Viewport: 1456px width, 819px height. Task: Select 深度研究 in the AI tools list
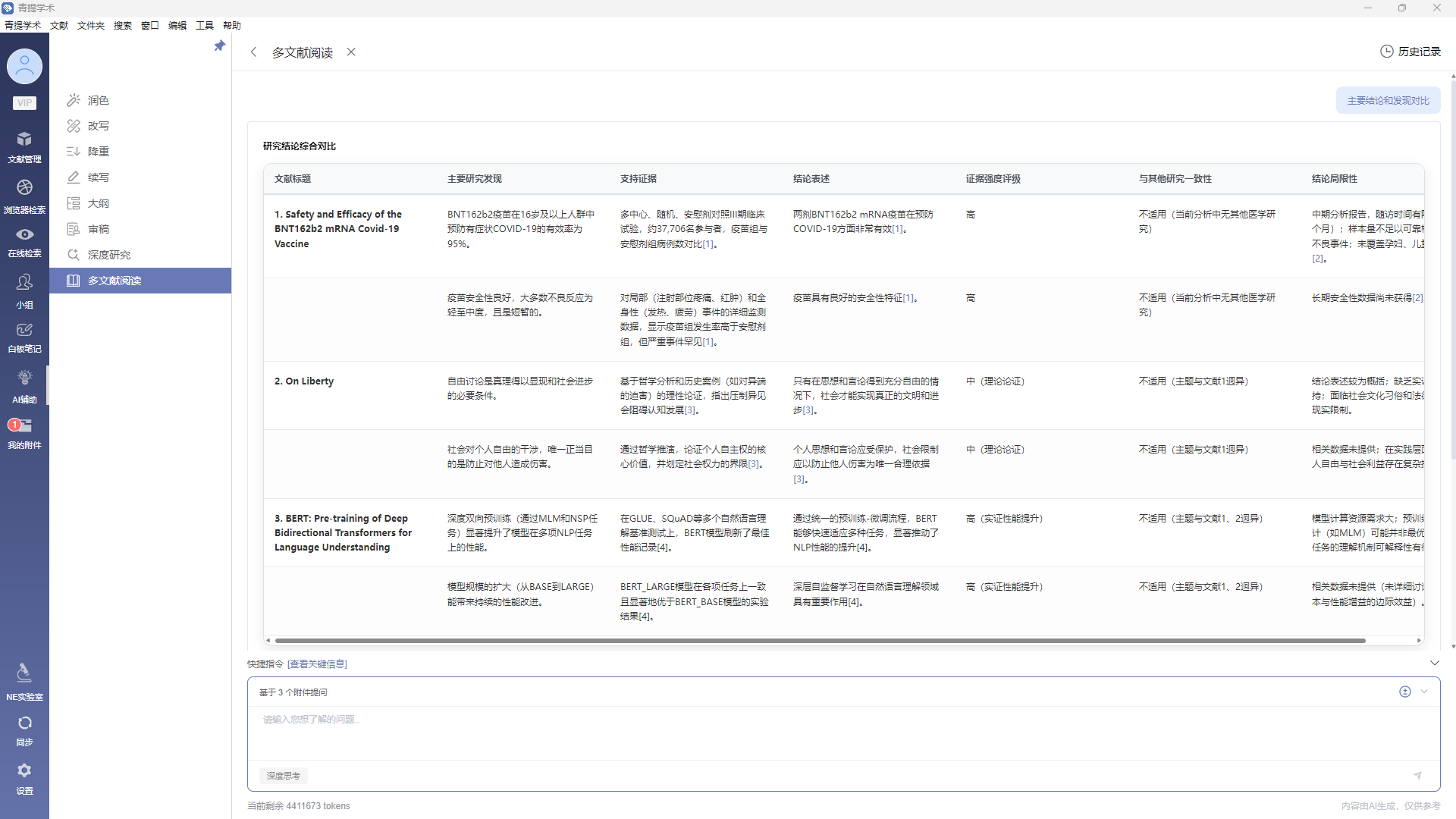click(108, 255)
